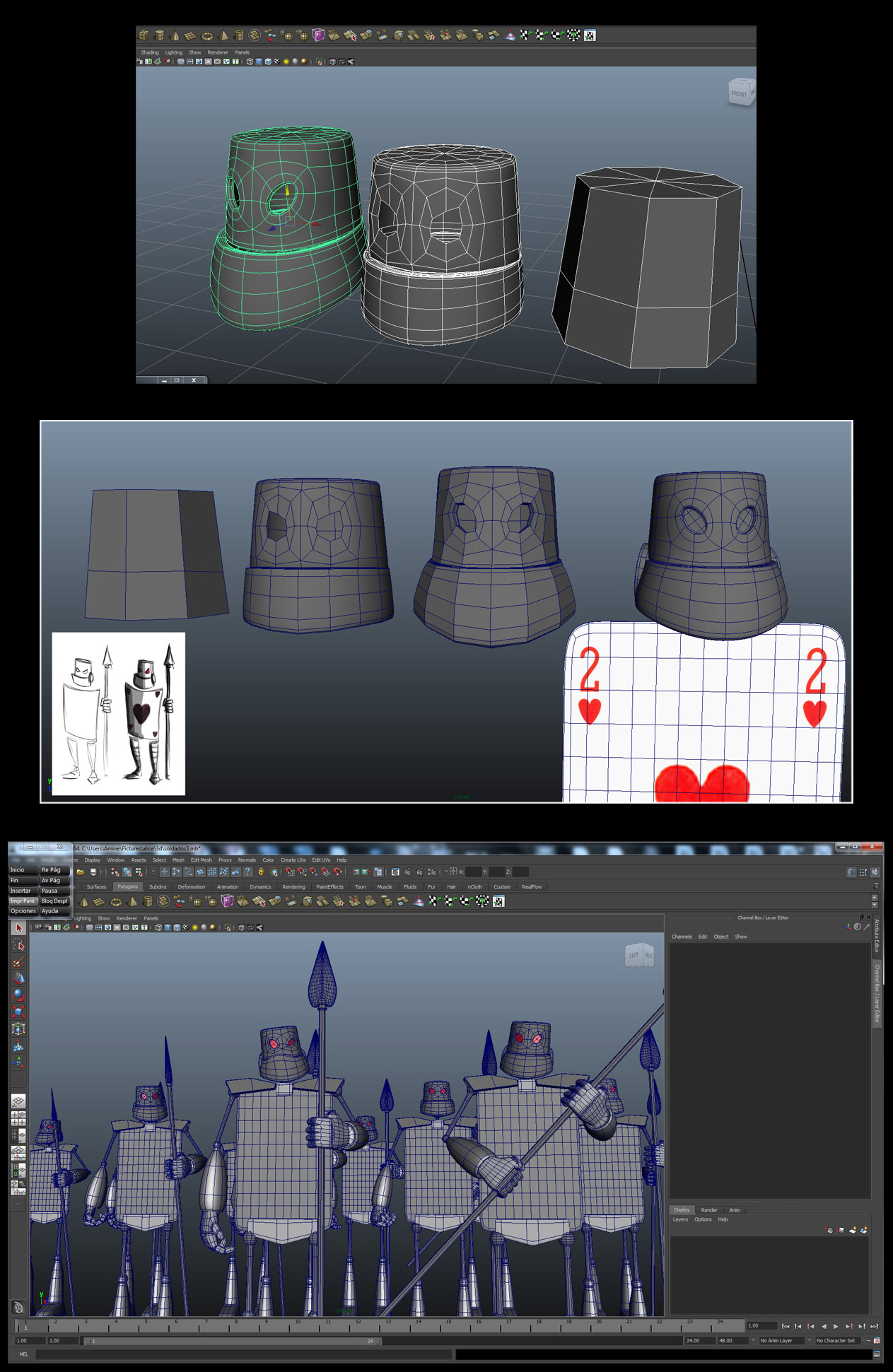Switch to the Animation shelf tab
This screenshot has height=1372, width=893.
point(228,886)
